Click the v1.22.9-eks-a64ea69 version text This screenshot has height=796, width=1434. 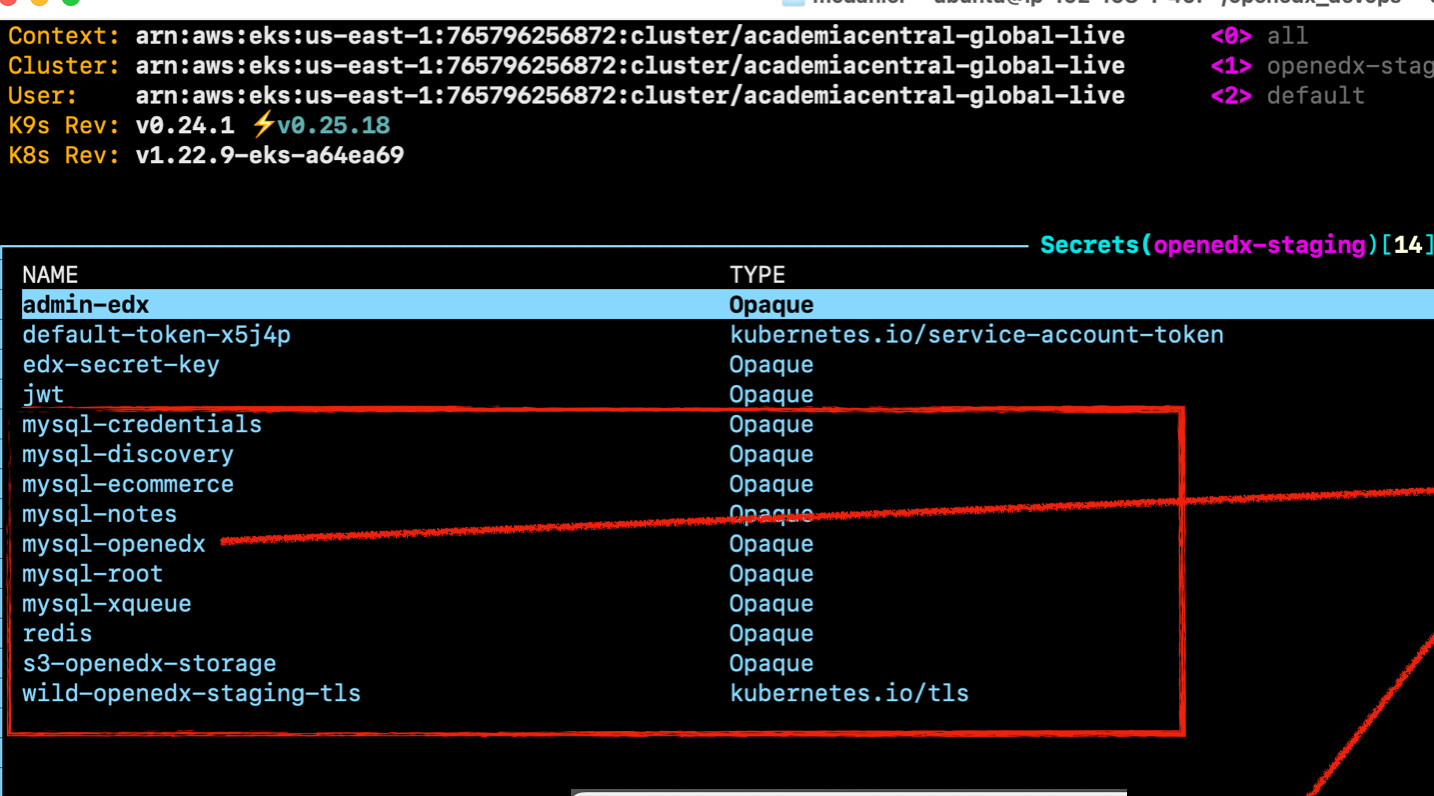tap(270, 156)
